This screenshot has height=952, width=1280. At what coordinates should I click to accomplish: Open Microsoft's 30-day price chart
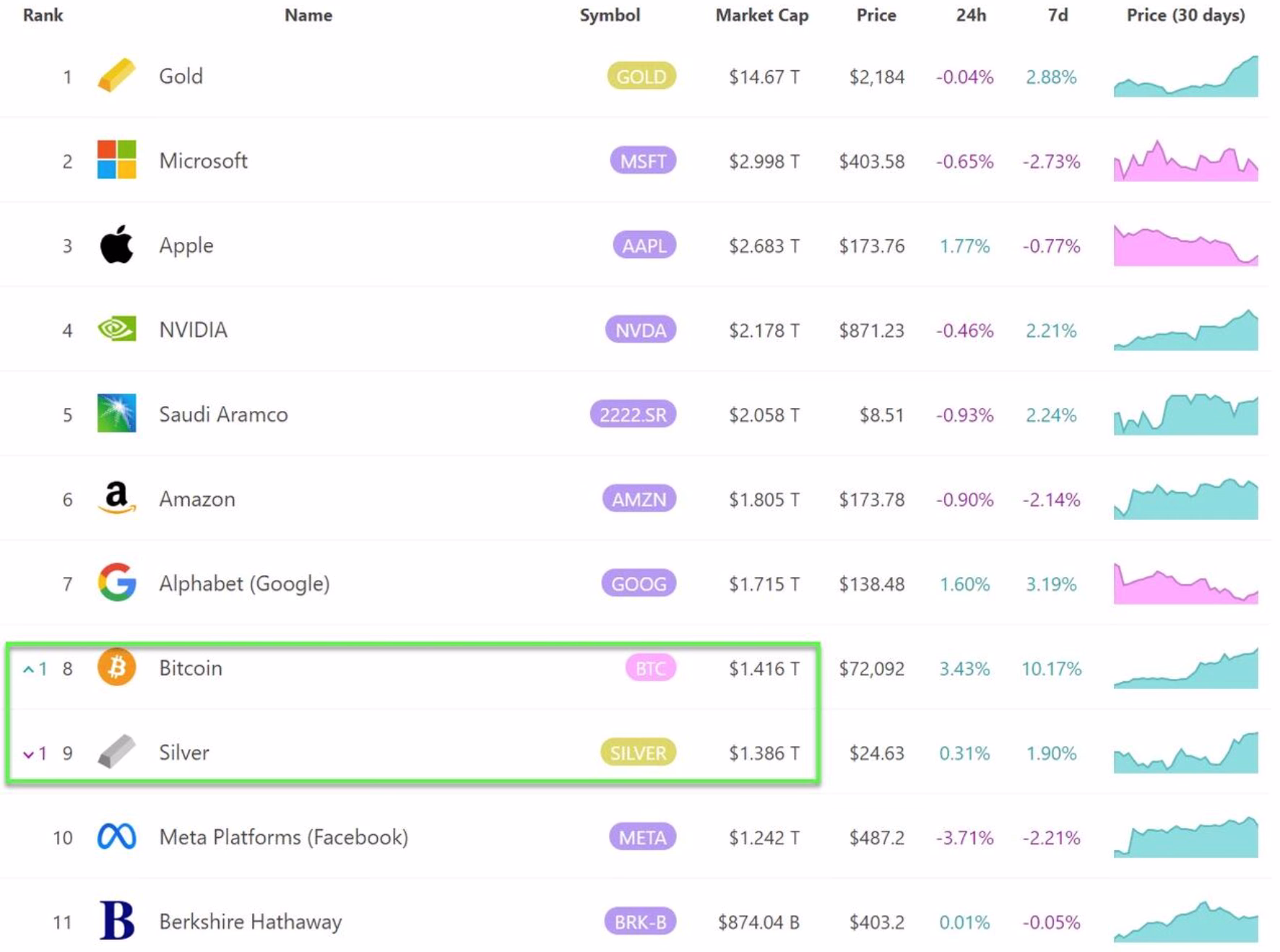(1185, 161)
